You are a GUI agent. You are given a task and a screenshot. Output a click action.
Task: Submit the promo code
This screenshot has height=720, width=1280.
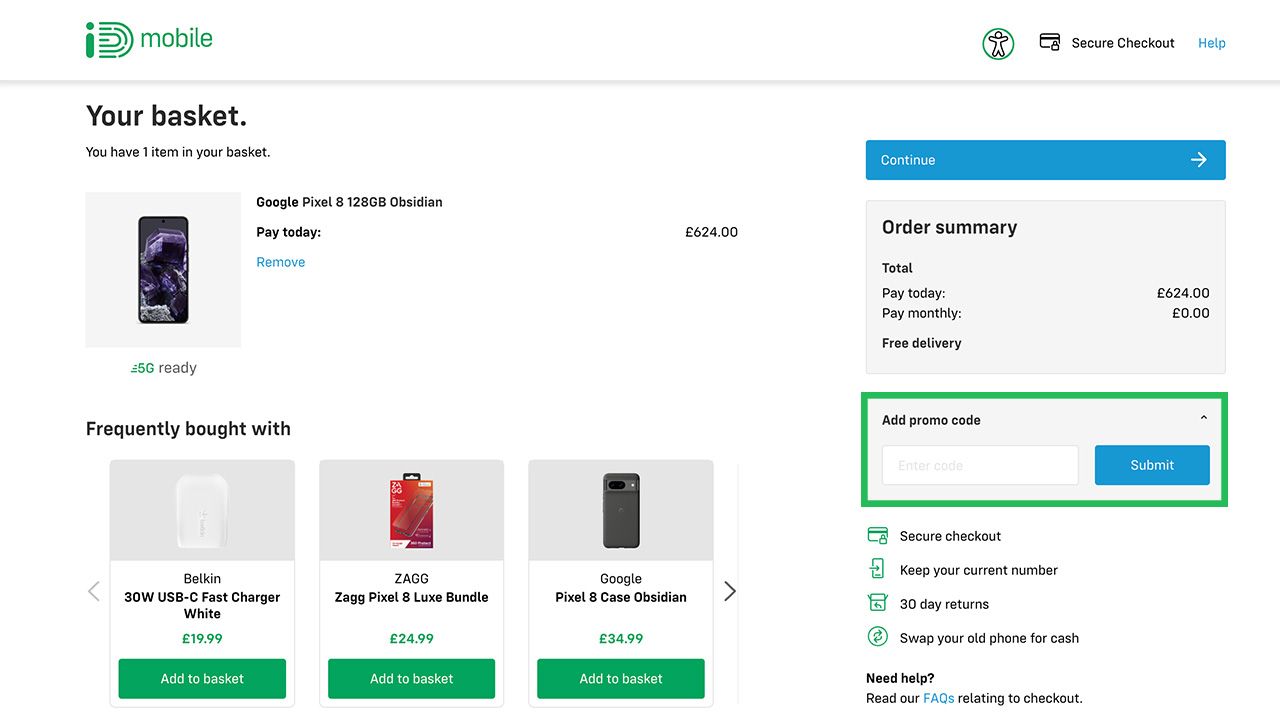[1152, 465]
